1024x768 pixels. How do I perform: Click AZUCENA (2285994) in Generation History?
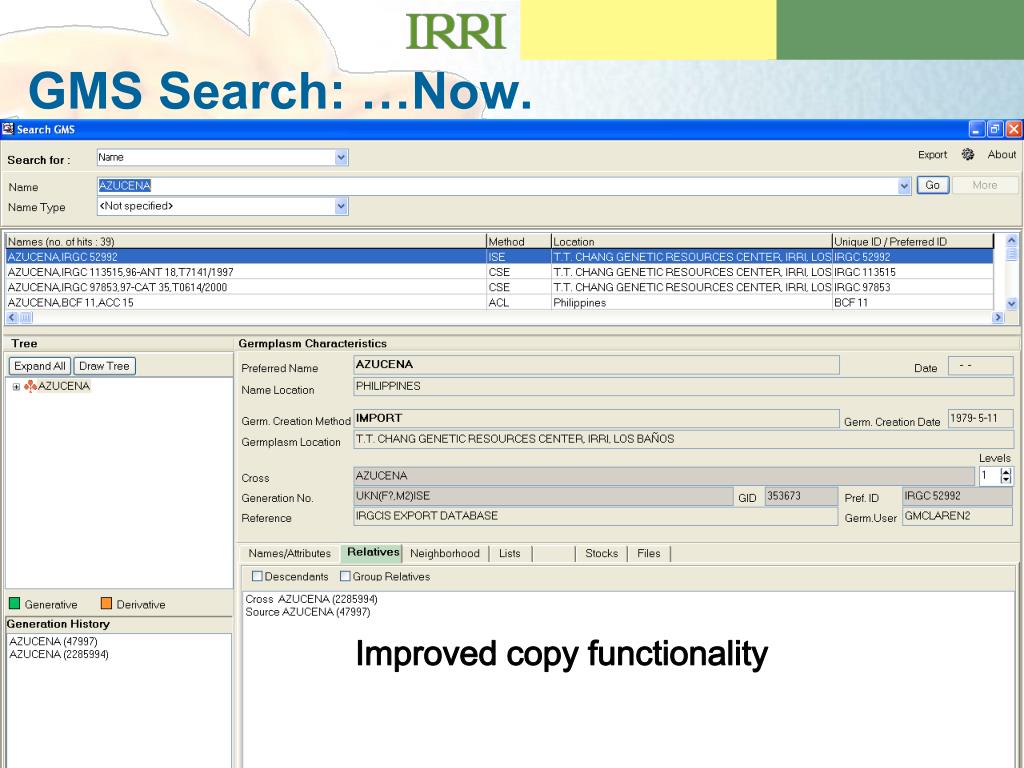click(59, 654)
